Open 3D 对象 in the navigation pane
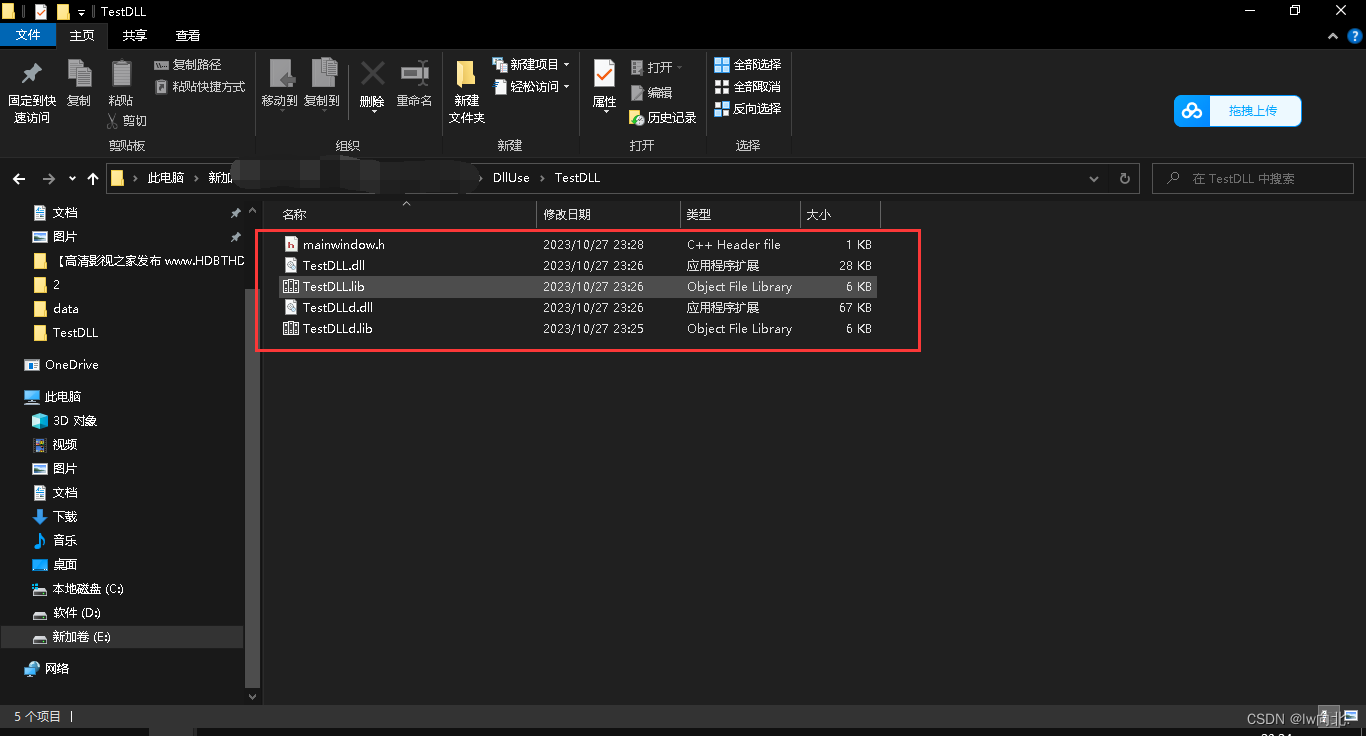Viewport: 1366px width, 736px height. point(74,421)
